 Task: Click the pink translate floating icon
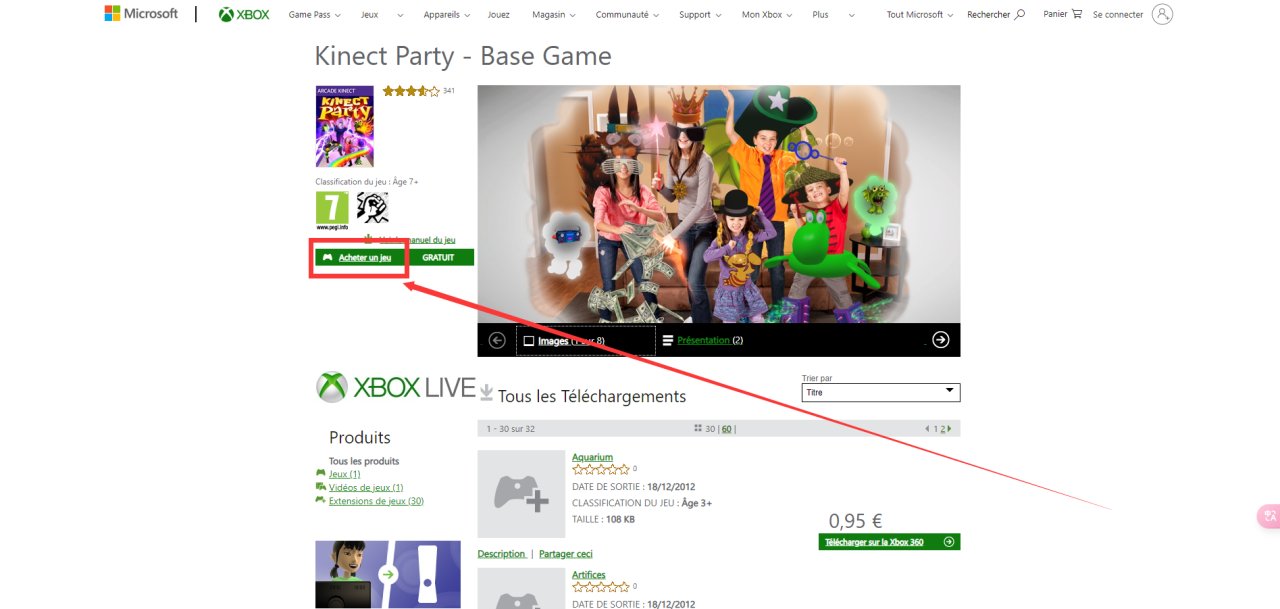[1268, 517]
